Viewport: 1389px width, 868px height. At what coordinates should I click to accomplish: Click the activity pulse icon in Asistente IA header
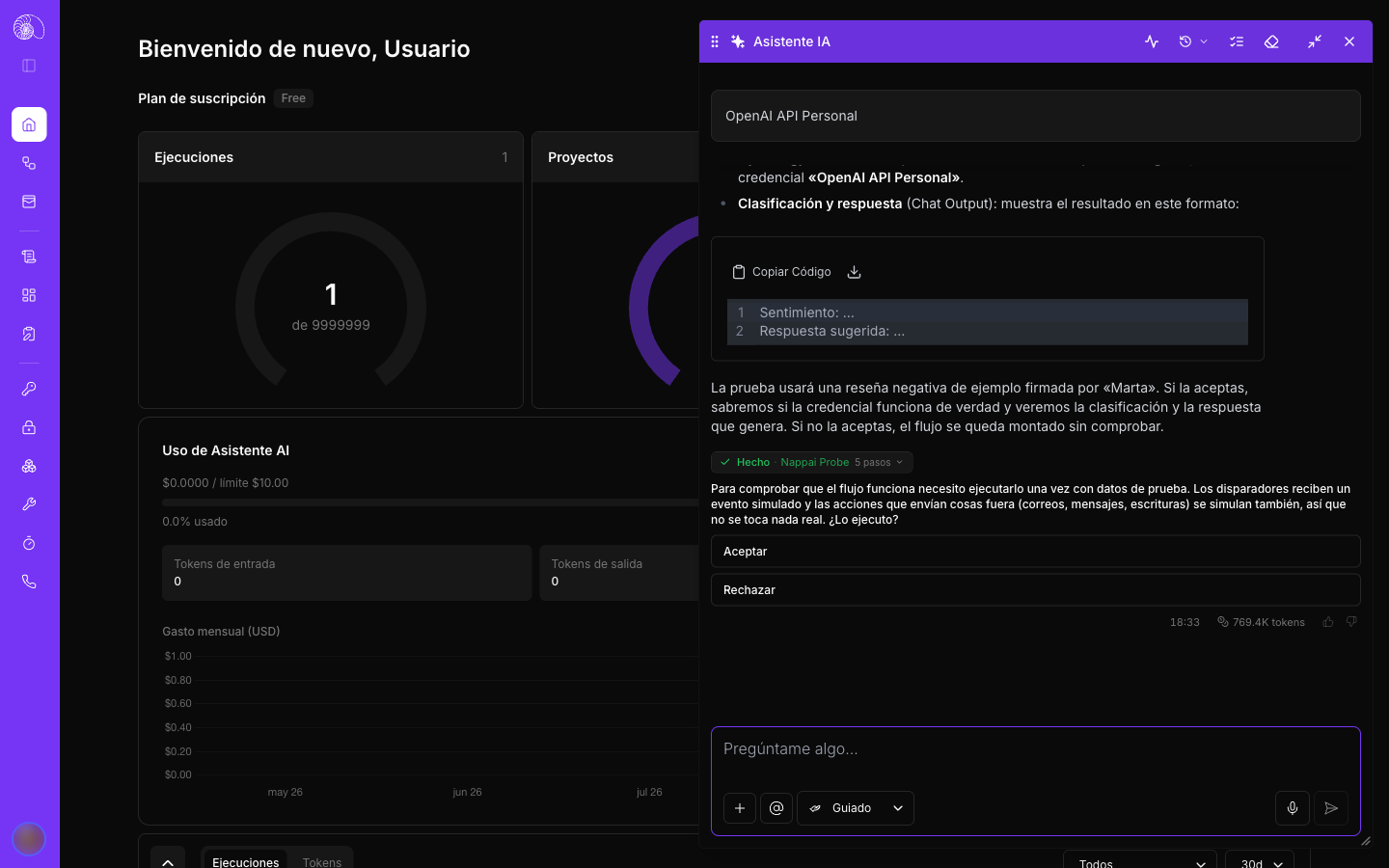1152,41
